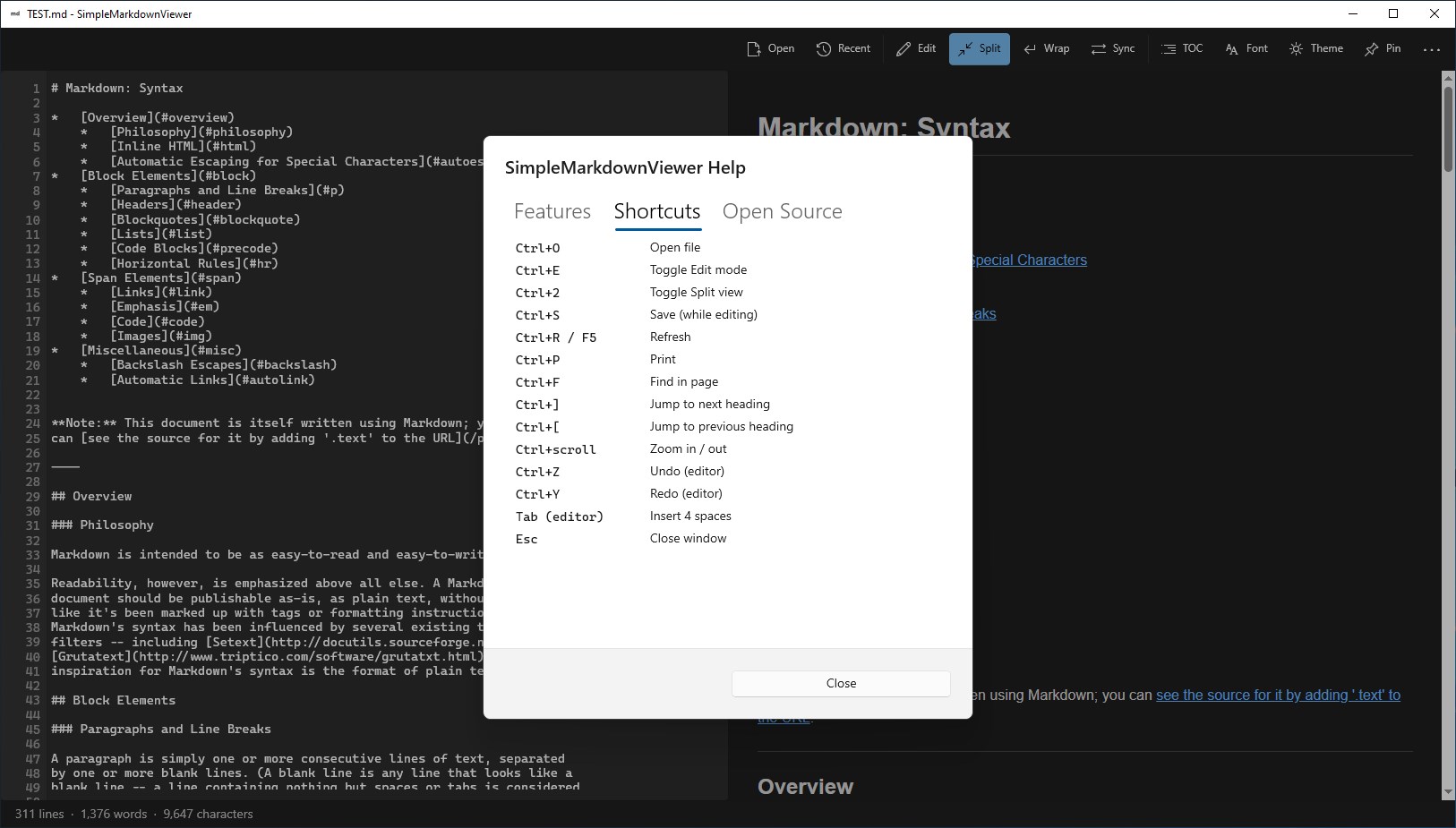
Task: Maximize the SimpleMarkdownViewer window
Action: point(1393,13)
